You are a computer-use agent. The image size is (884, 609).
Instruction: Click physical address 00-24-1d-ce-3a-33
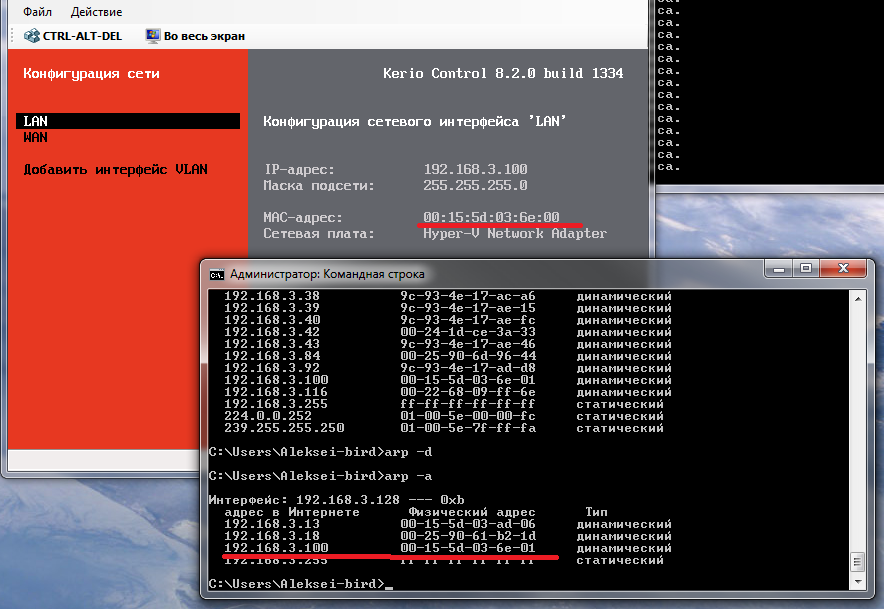pos(468,332)
